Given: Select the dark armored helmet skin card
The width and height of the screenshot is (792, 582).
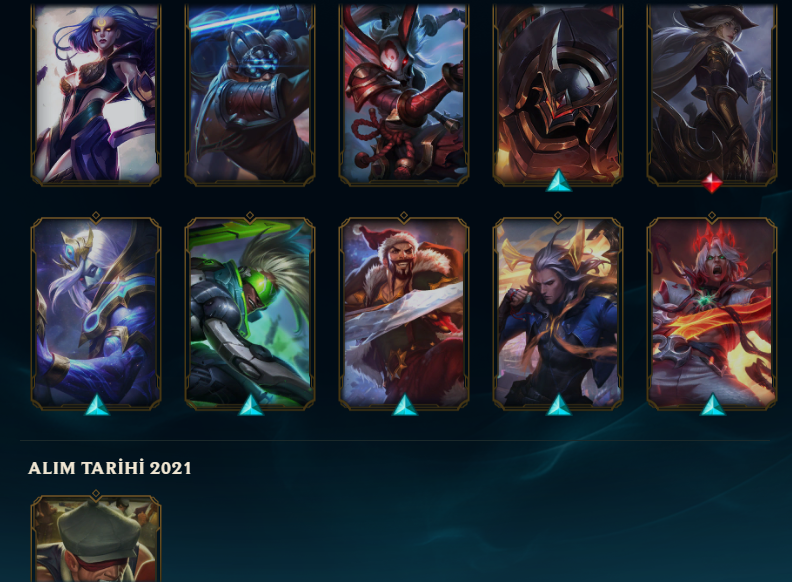Looking at the screenshot, I should 558,94.
